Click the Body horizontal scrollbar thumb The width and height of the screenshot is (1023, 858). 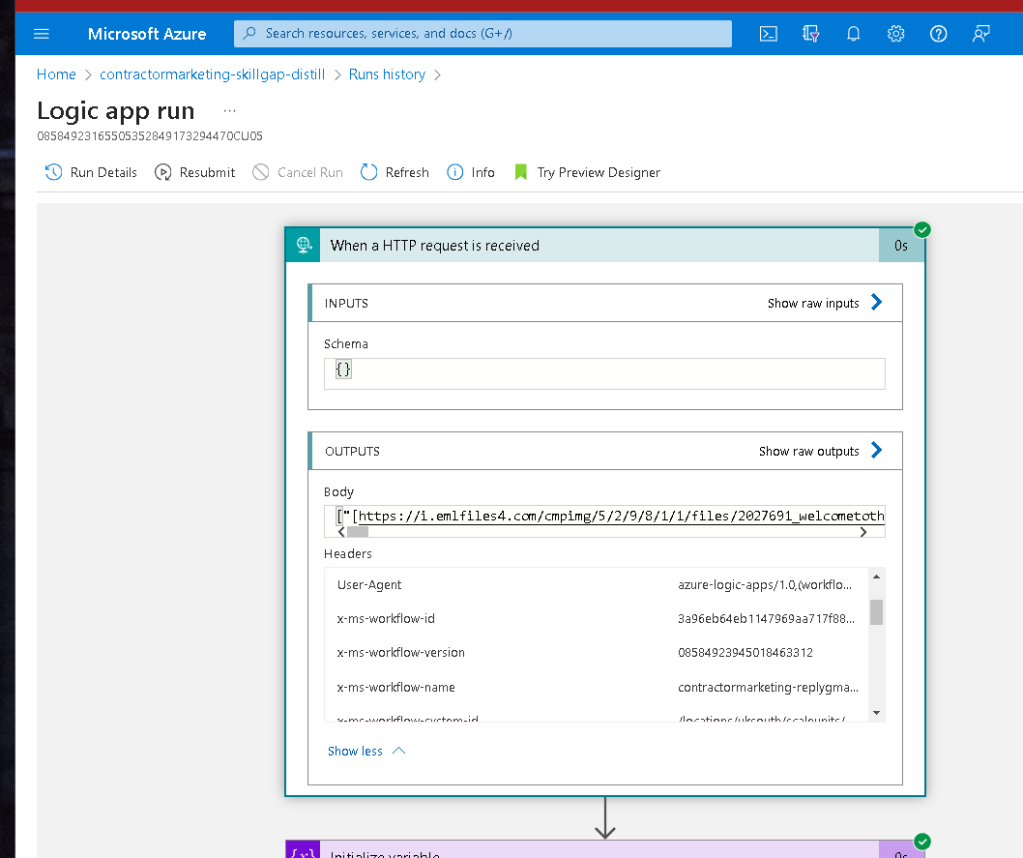pos(358,532)
